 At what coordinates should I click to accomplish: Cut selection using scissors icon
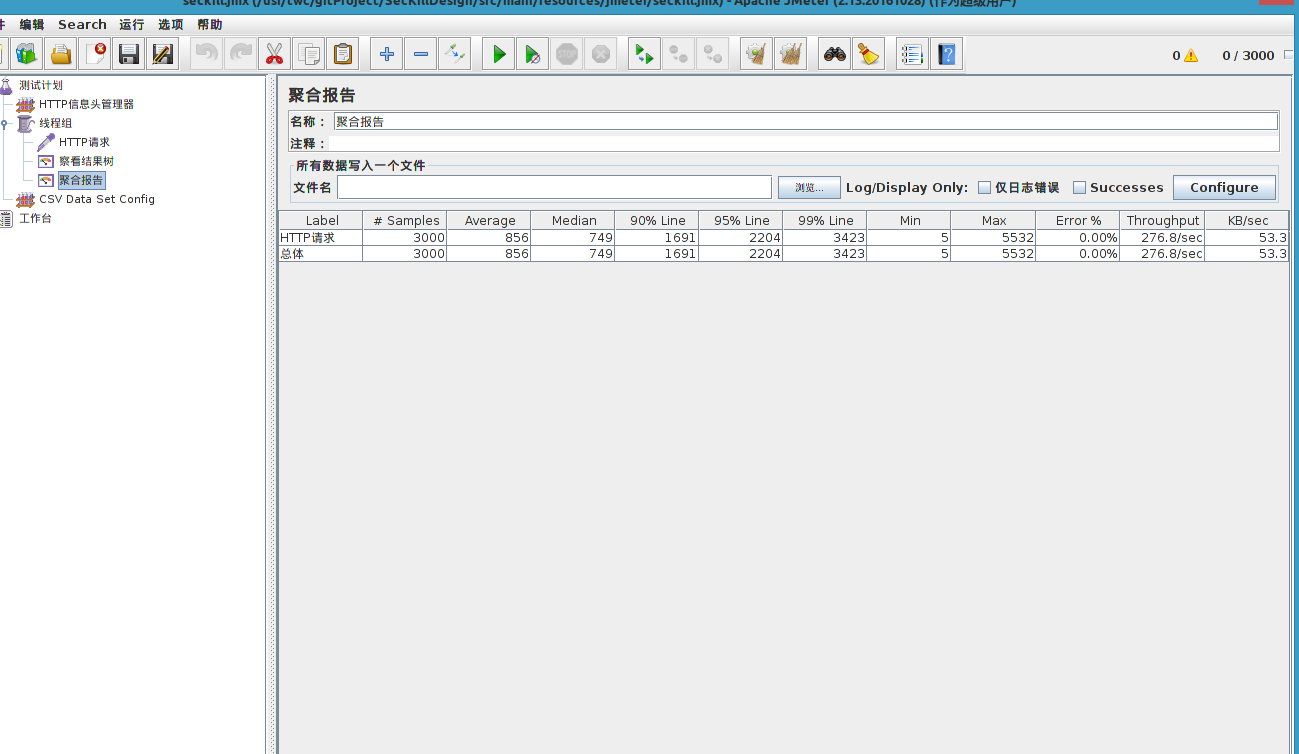tap(274, 53)
